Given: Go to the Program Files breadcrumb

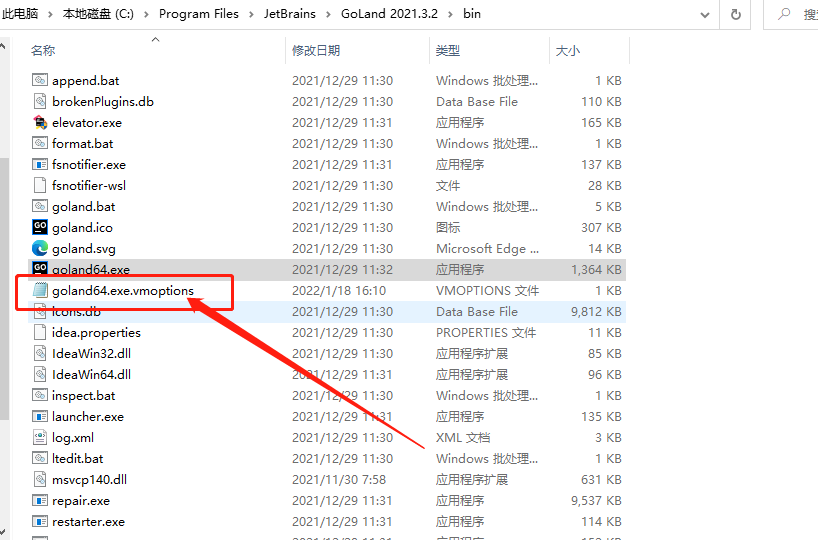Looking at the screenshot, I should [x=199, y=14].
